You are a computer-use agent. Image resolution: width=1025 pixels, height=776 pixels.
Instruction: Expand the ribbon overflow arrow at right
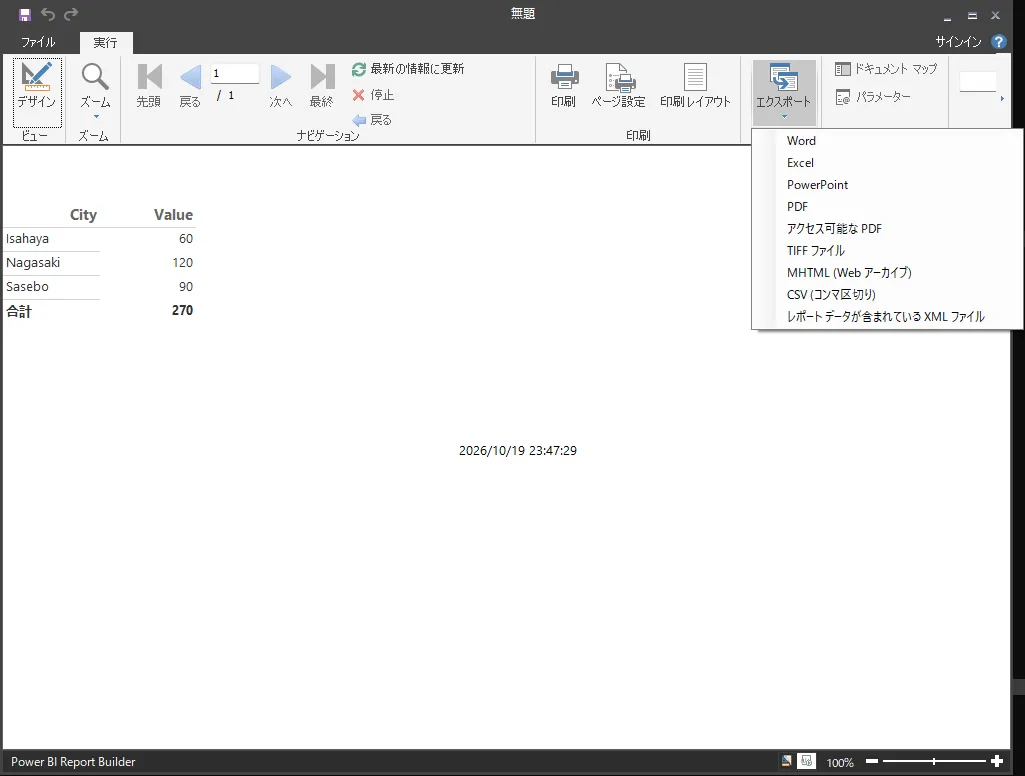pos(1002,99)
